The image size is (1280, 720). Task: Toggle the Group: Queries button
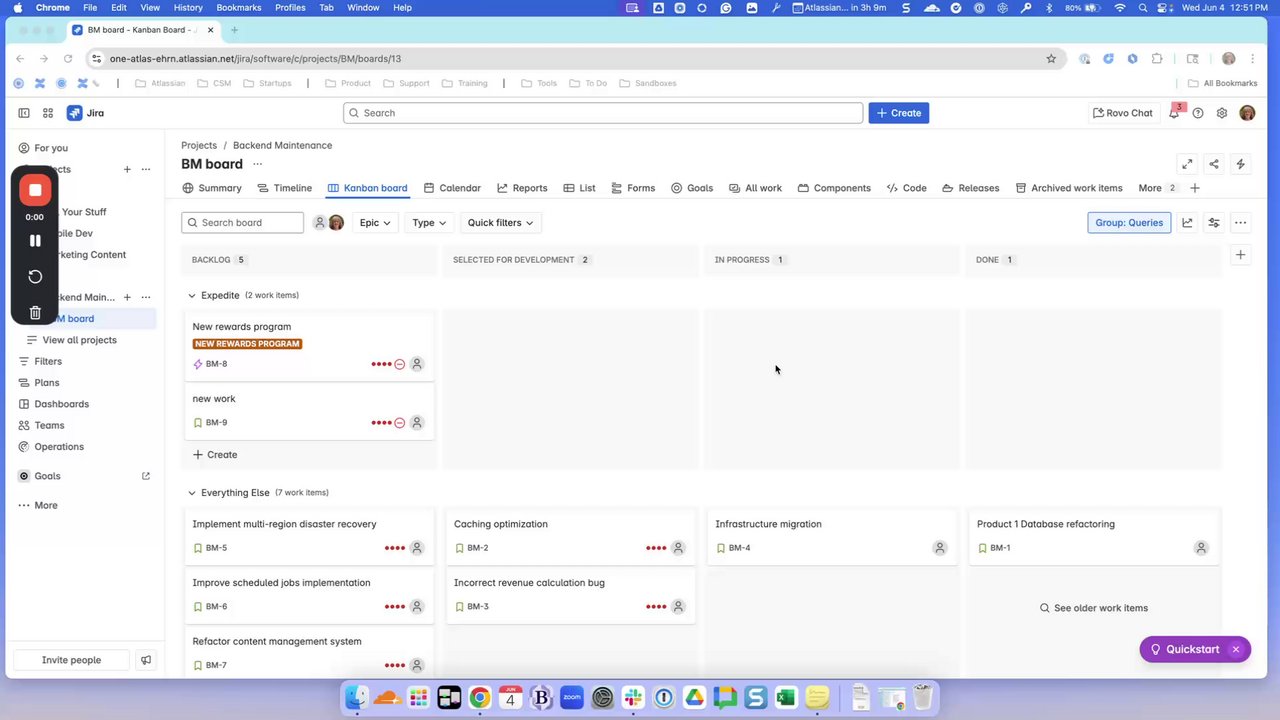[x=1129, y=223]
